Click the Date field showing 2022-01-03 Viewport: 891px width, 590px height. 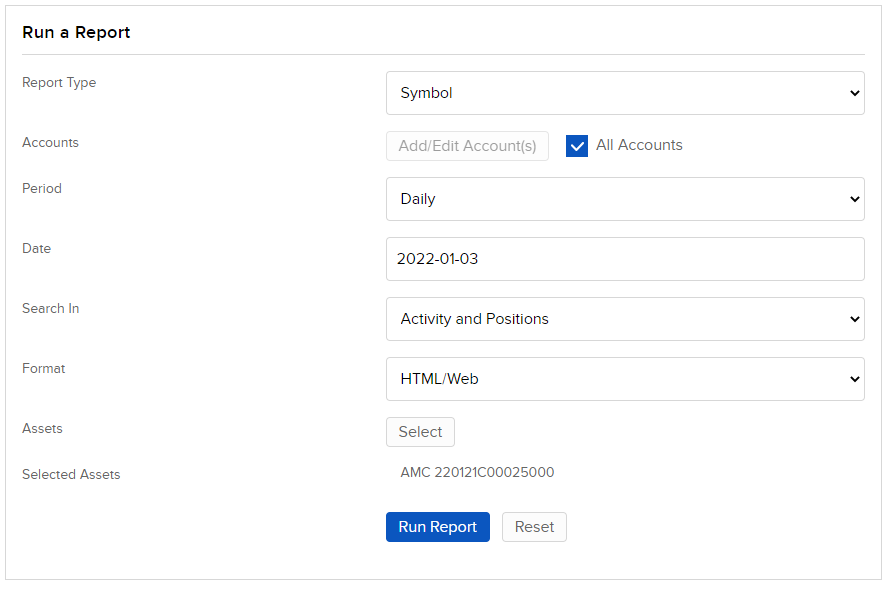[625, 258]
